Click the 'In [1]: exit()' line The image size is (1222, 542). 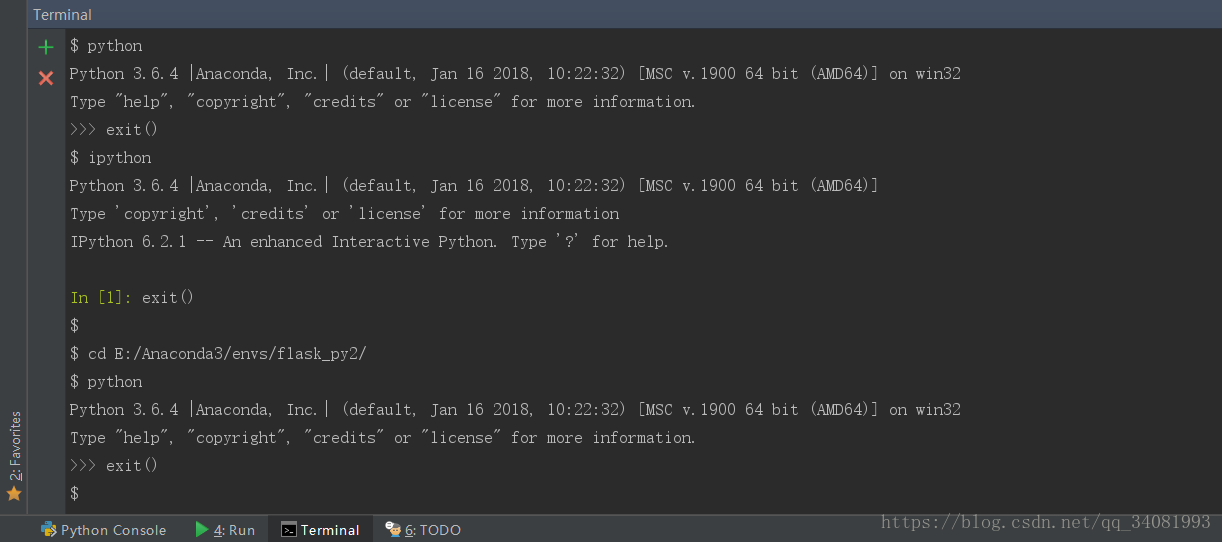coord(132,297)
